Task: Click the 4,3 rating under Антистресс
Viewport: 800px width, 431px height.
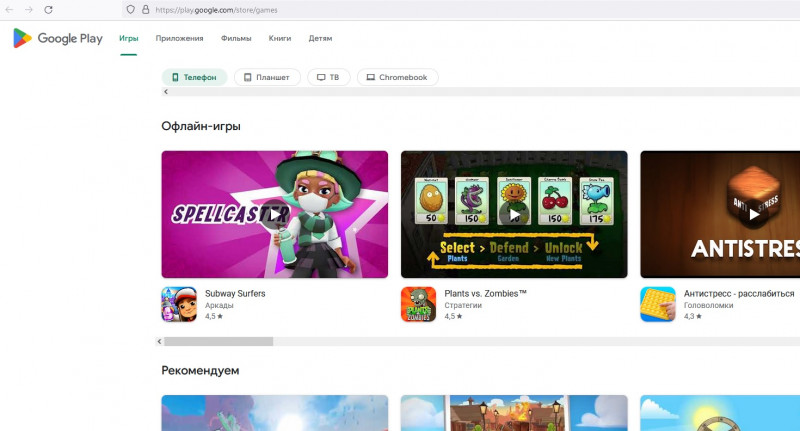Action: point(692,316)
